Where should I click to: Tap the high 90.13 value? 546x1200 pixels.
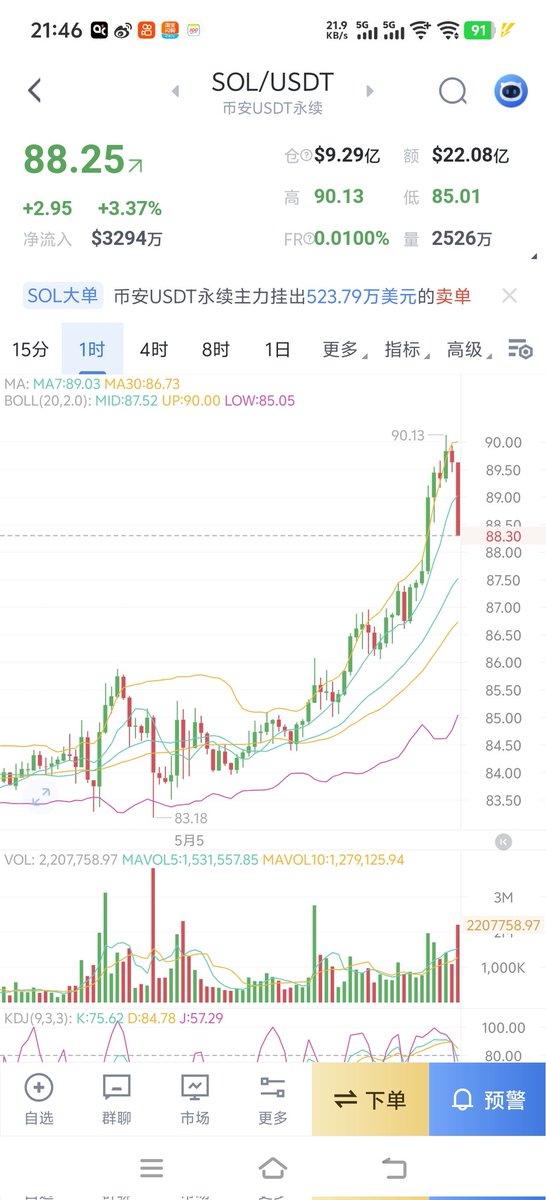[x=338, y=197]
